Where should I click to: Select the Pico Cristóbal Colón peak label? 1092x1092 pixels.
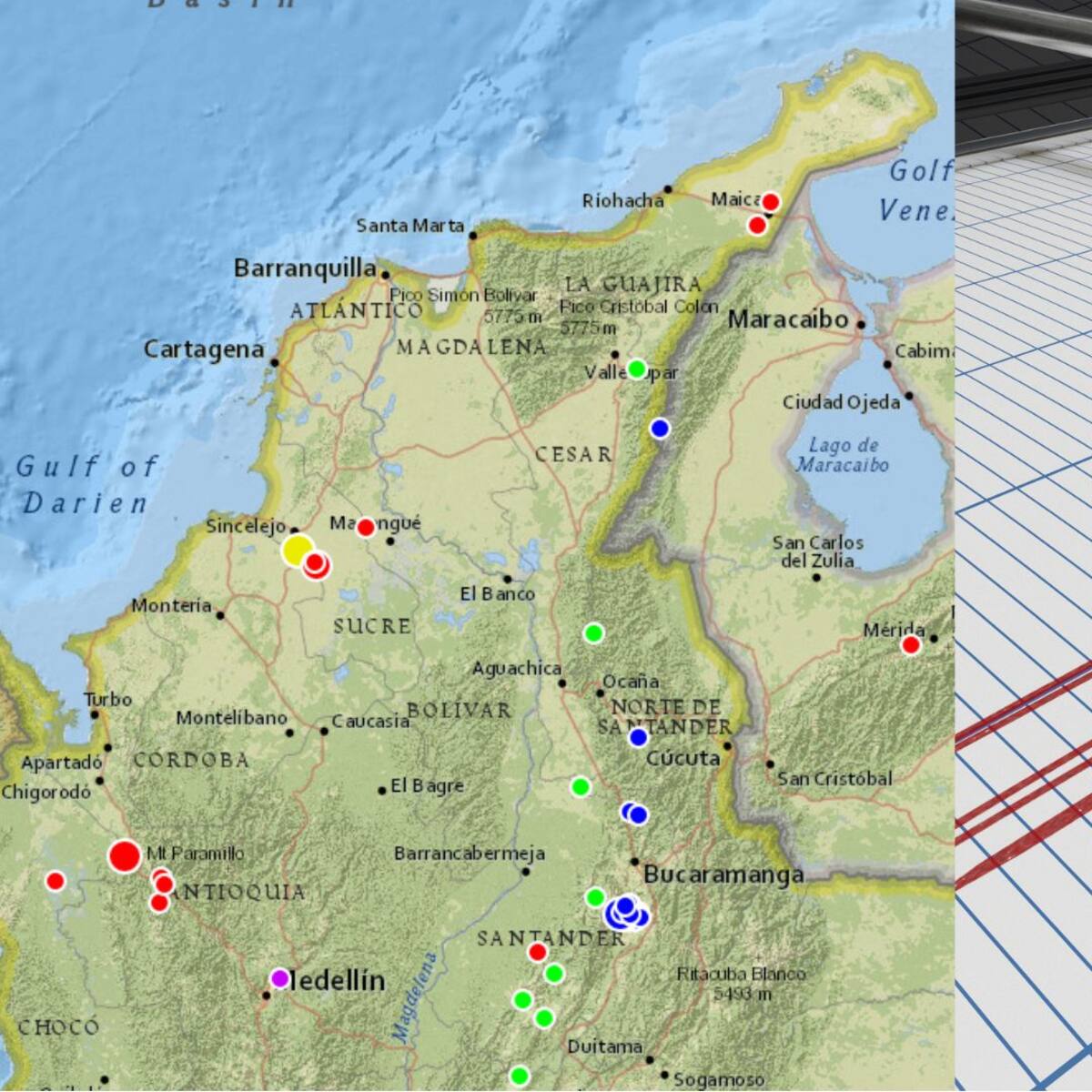point(638,308)
